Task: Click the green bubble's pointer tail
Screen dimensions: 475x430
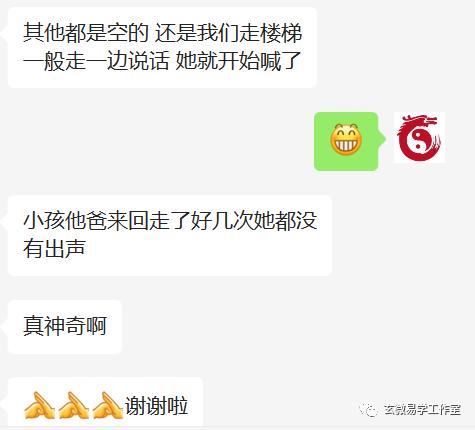Action: (382, 139)
